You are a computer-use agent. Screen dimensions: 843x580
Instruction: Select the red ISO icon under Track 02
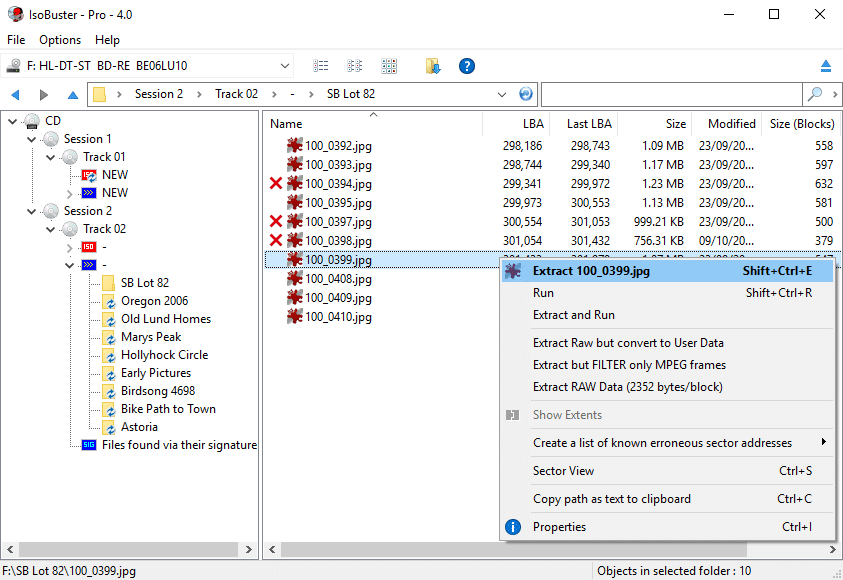(89, 247)
